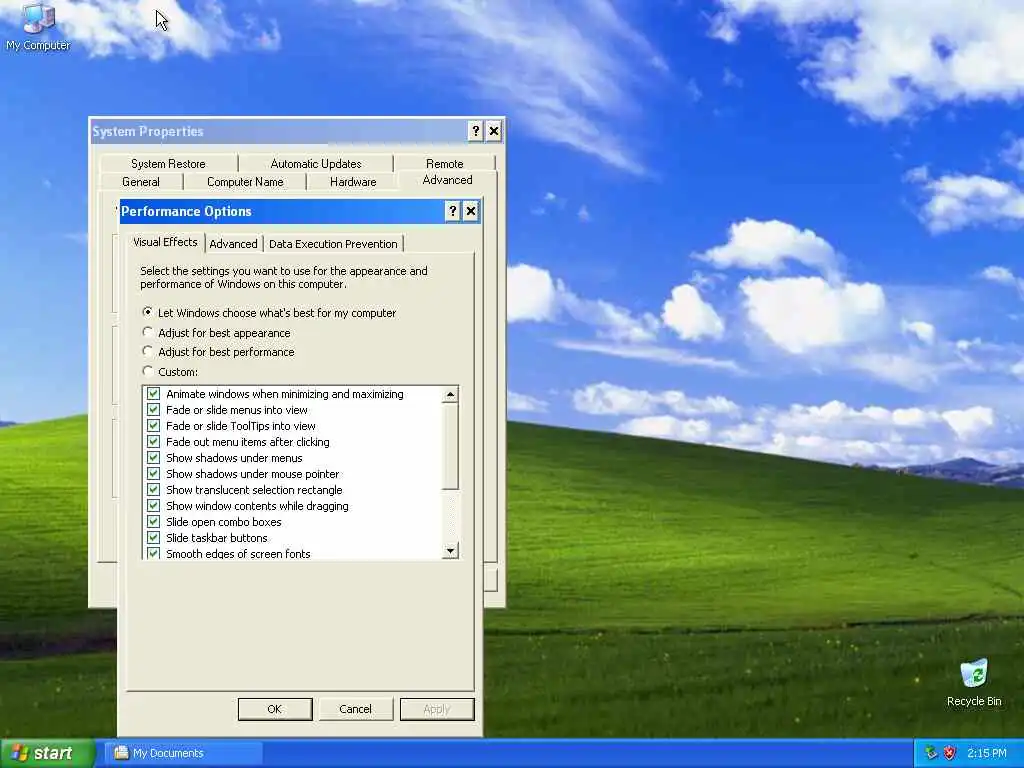
Task: Select Adjust for best appearance option
Action: coord(148,332)
